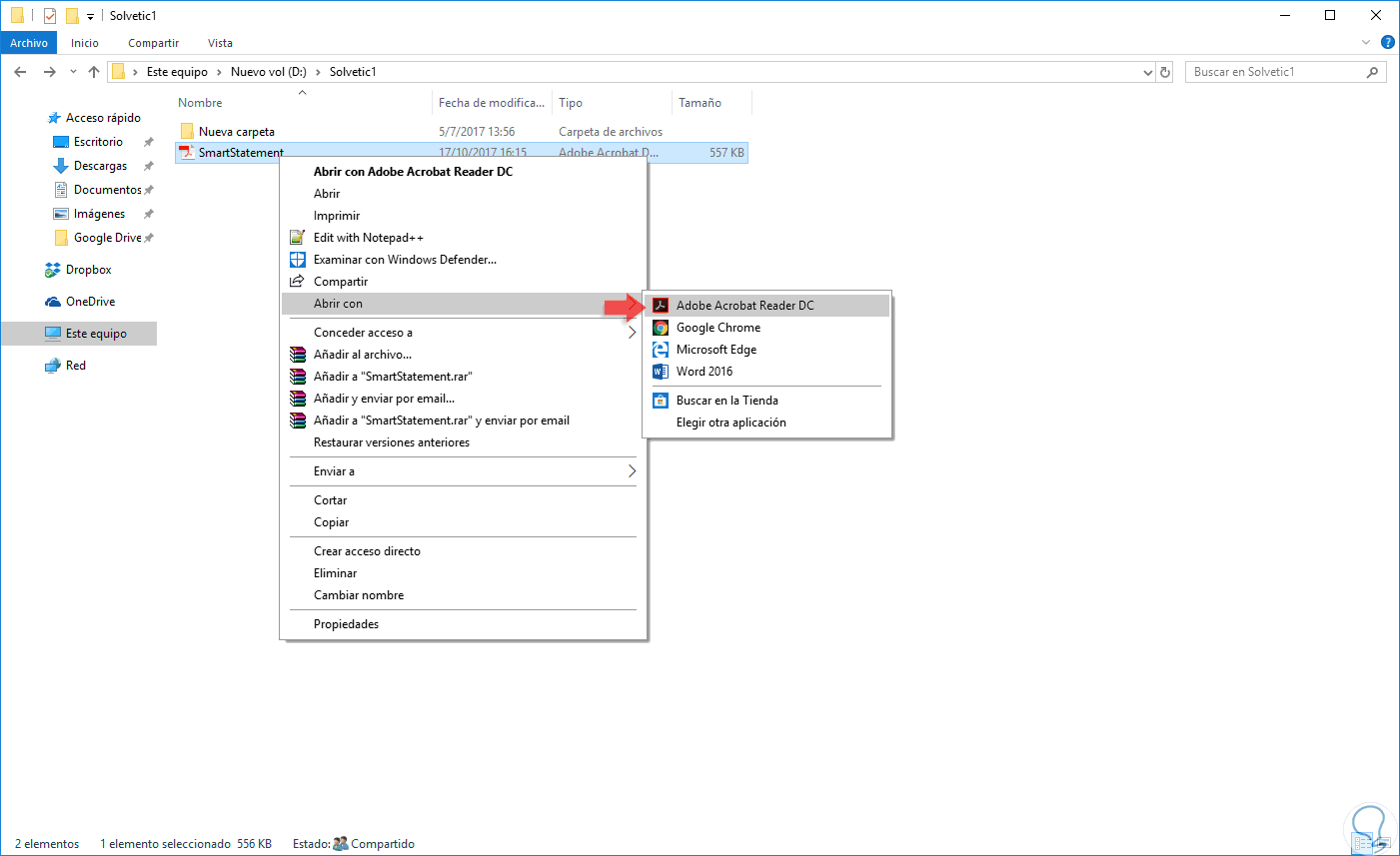This screenshot has width=1400, height=856.
Task: Open the Archivo tab
Action: pyautogui.click(x=29, y=43)
